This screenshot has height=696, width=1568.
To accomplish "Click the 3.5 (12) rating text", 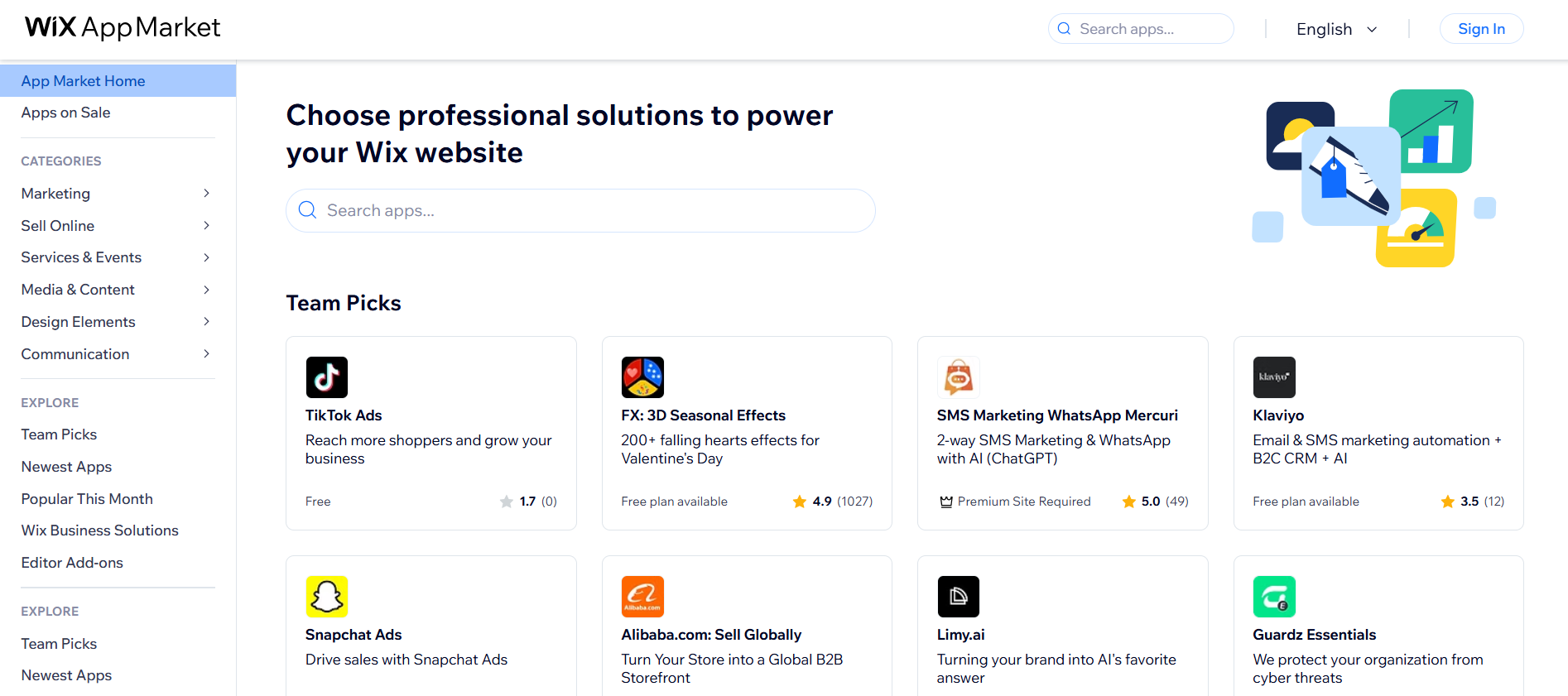I will tap(1482, 502).
